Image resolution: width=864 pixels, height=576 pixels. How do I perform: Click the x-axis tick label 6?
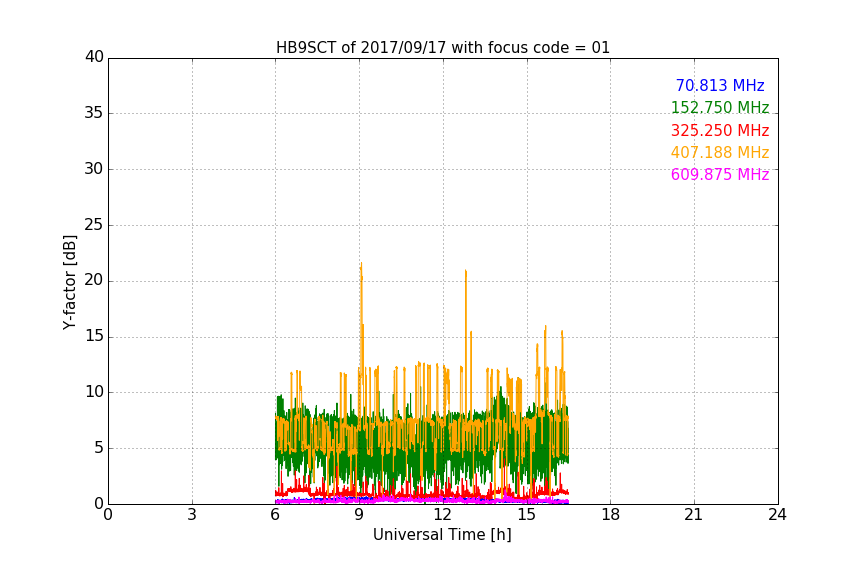point(276,515)
